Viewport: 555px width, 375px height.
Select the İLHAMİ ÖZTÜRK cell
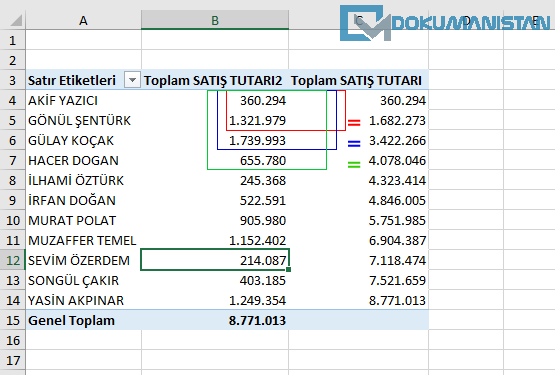click(x=84, y=180)
